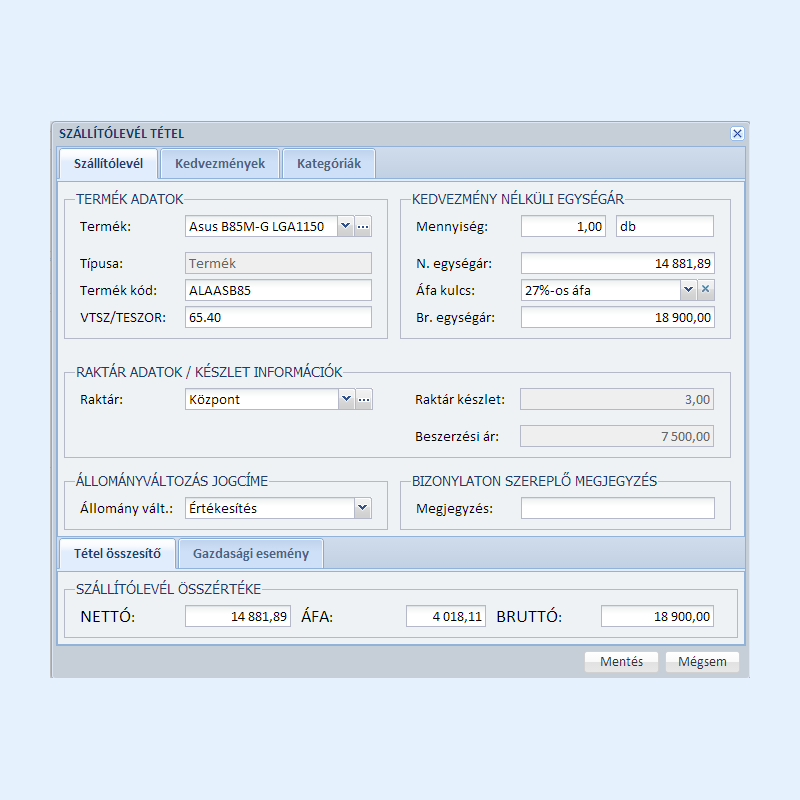Expand the Termék dropdown list

[345, 227]
